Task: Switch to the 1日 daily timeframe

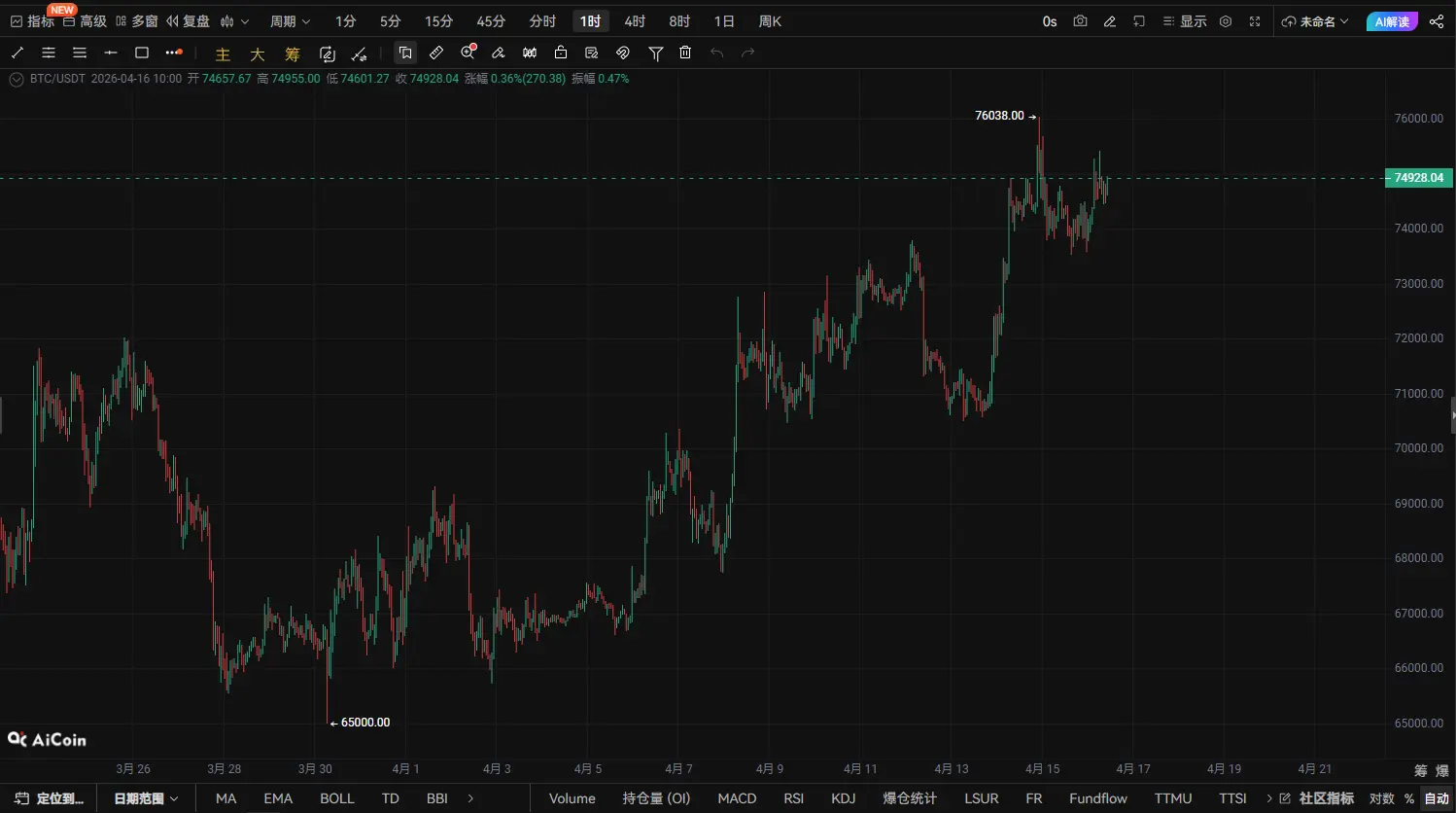Action: pos(724,21)
